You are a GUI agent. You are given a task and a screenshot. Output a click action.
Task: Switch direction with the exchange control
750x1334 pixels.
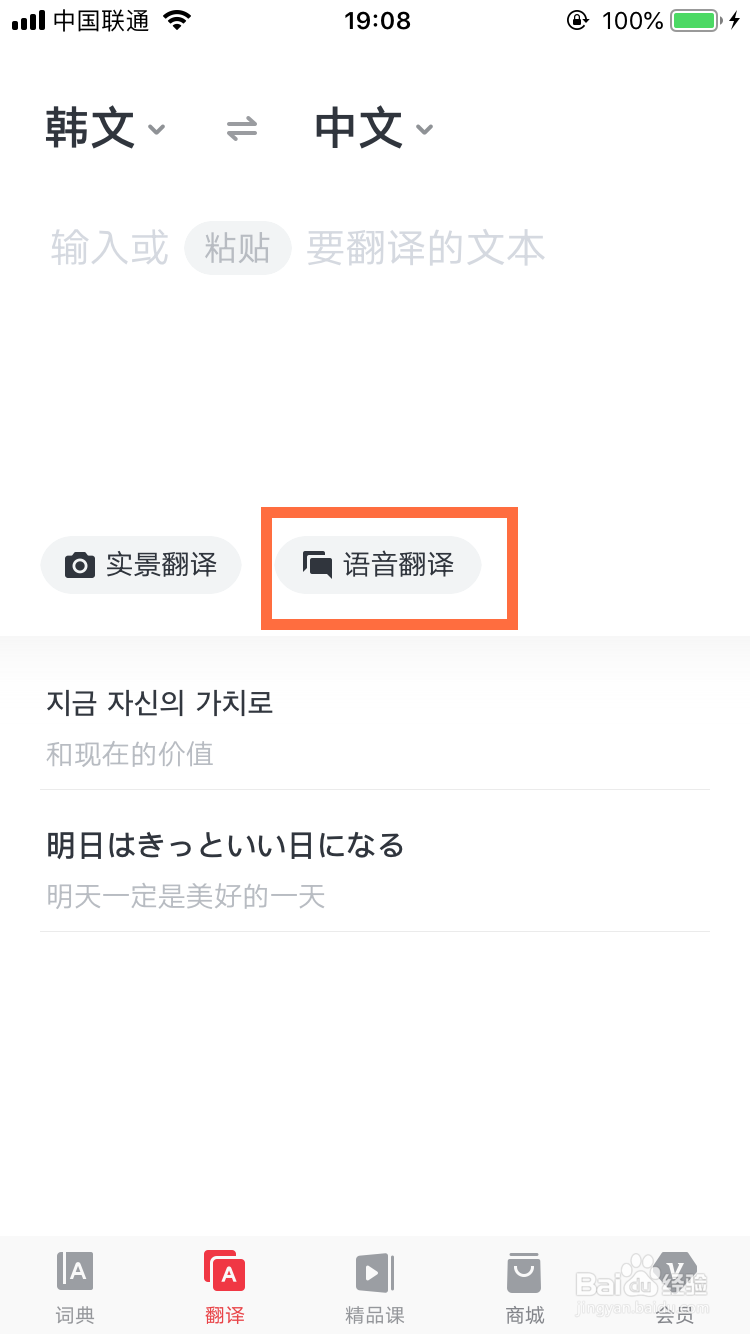pyautogui.click(x=240, y=128)
